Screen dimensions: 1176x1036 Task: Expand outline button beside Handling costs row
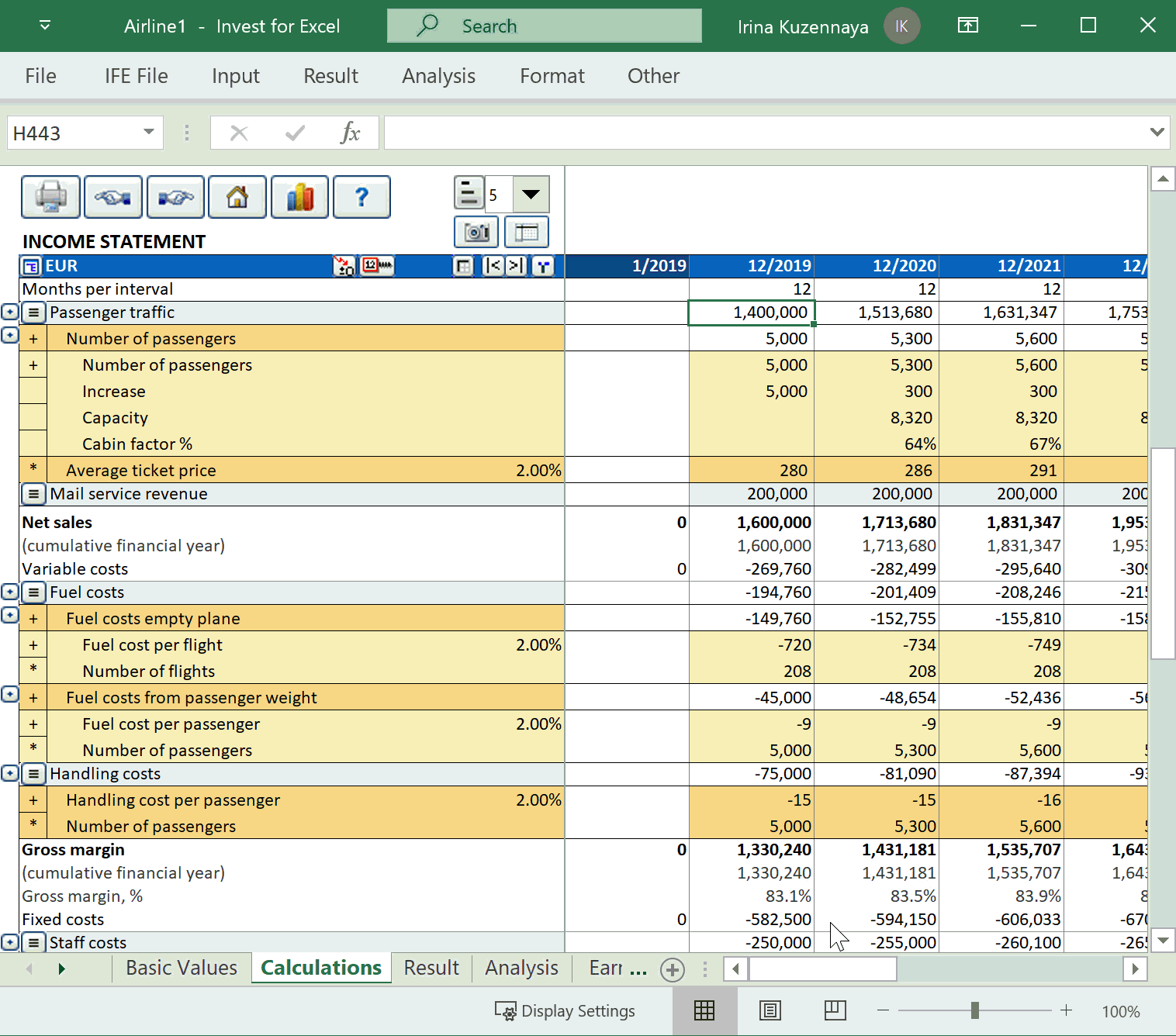pyautogui.click(x=9, y=773)
